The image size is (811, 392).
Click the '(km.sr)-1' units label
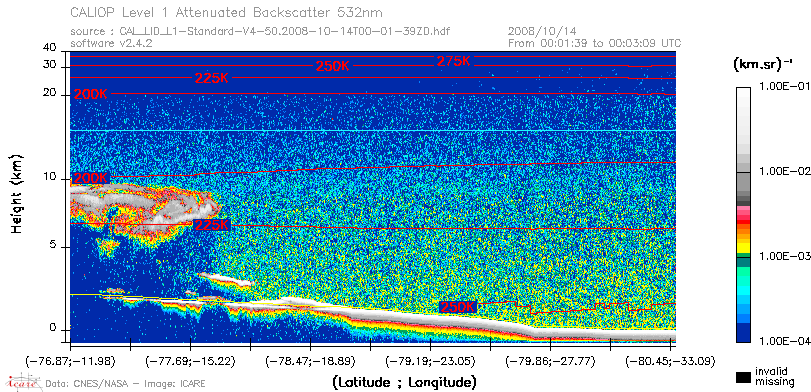coord(763,65)
